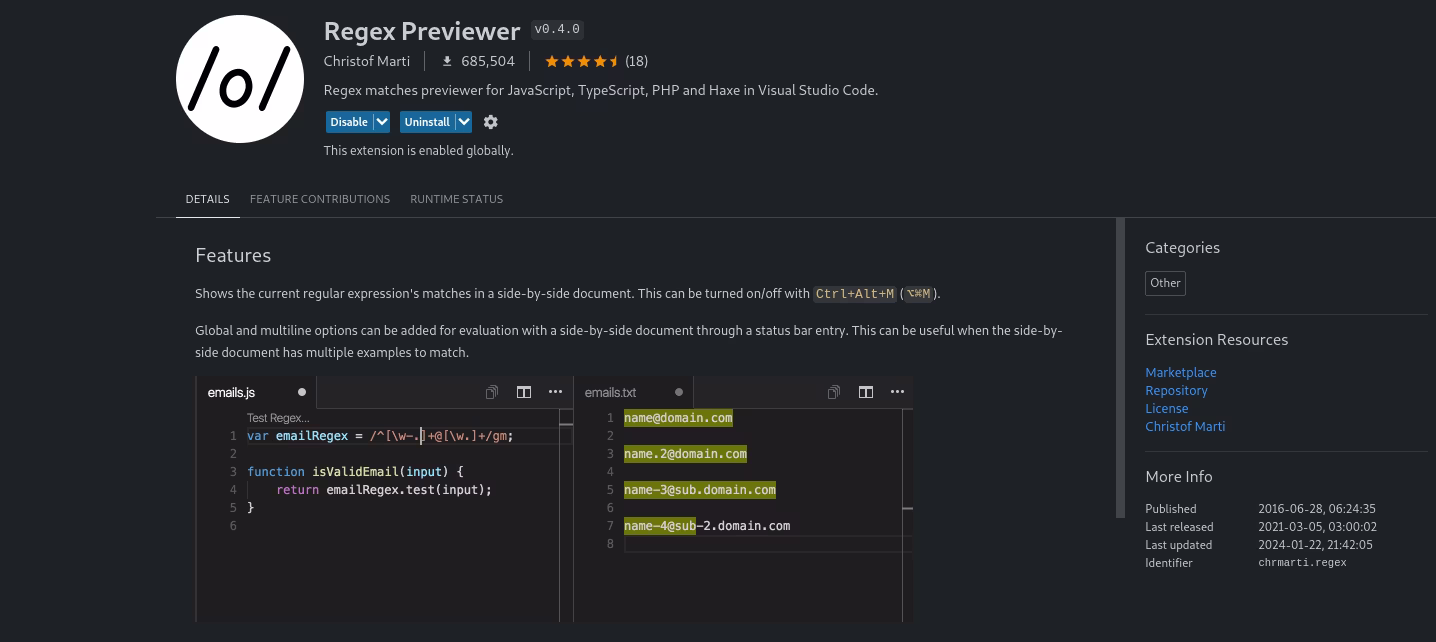Click the Categories heading
The width and height of the screenshot is (1436, 642).
coord(1182,248)
